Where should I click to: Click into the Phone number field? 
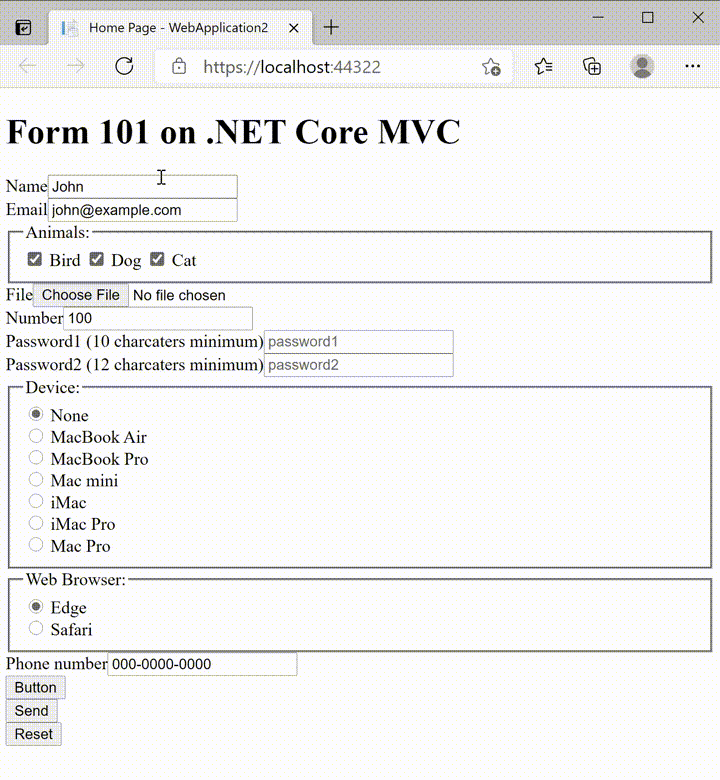tap(202, 664)
